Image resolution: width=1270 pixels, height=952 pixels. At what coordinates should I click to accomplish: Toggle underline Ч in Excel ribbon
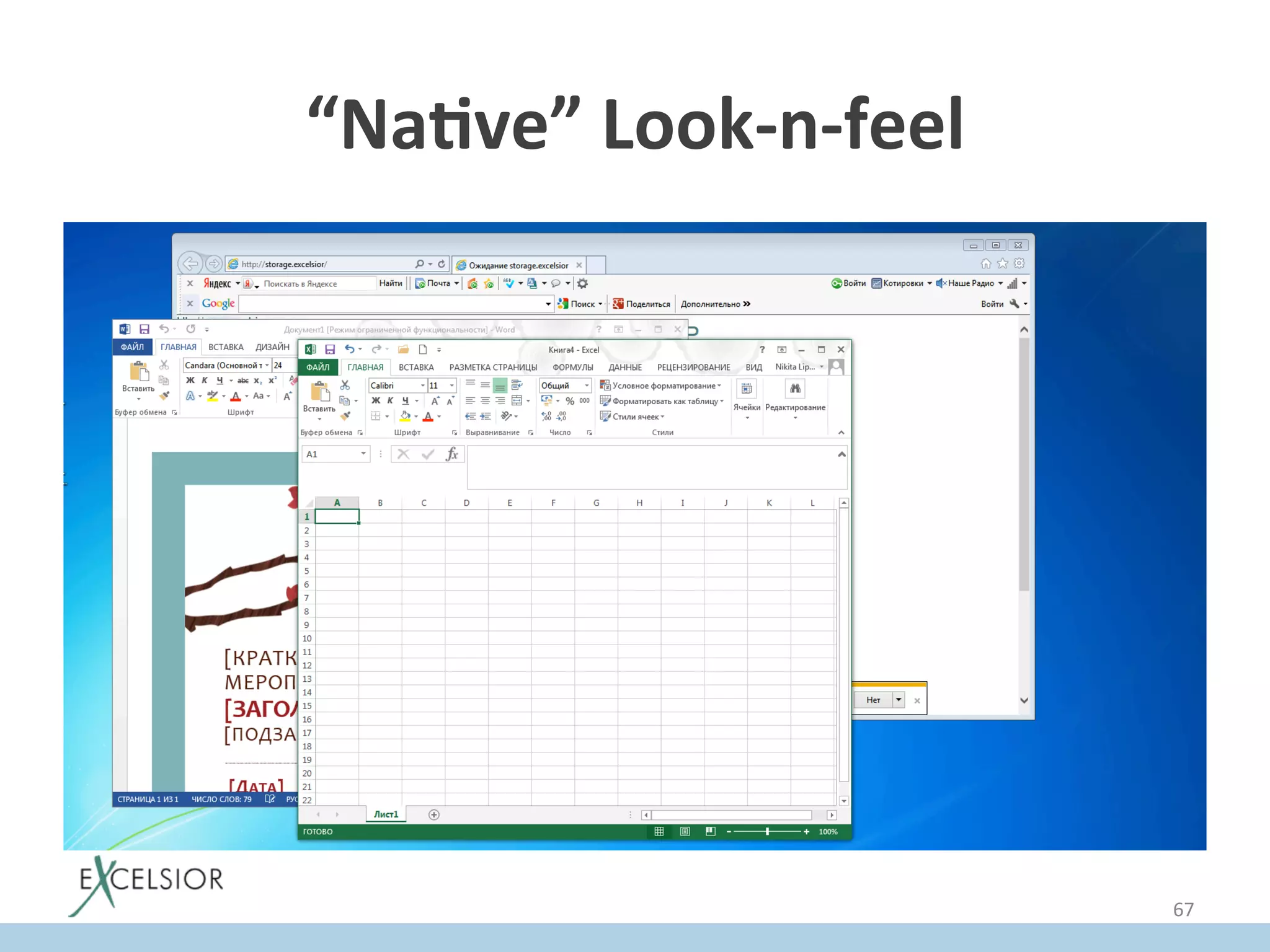[405, 401]
